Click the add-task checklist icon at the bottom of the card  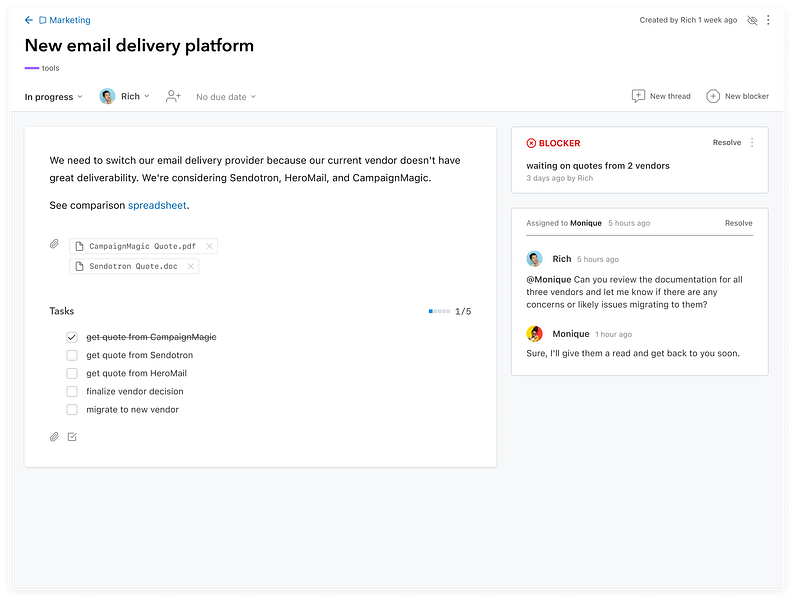tap(72, 437)
